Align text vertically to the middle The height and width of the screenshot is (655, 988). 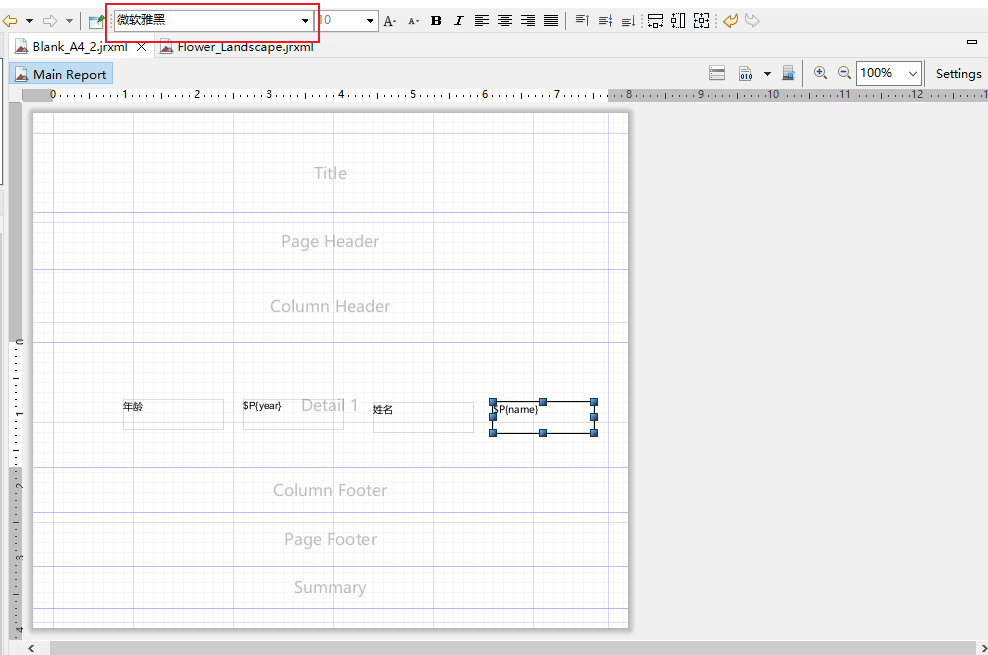(x=606, y=21)
